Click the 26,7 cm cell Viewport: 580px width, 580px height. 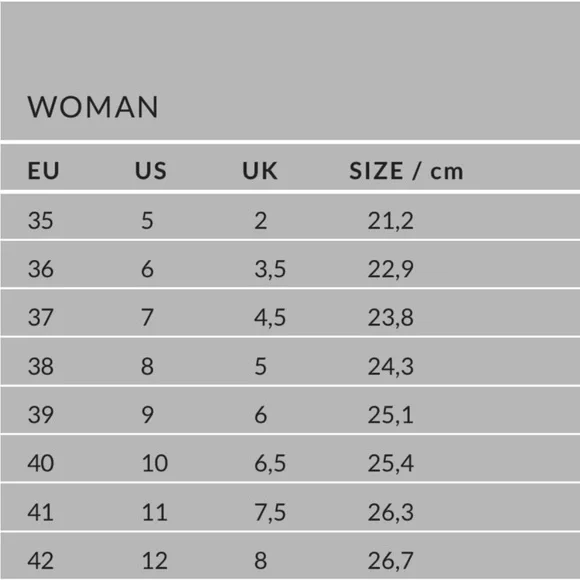391,560
